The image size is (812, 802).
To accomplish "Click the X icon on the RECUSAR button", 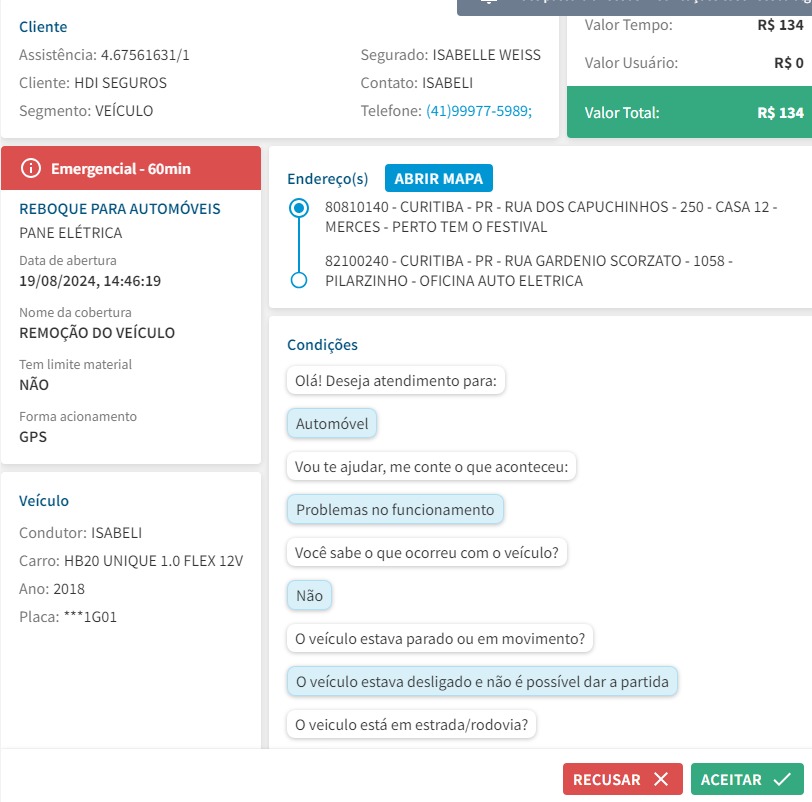I will pos(661,779).
